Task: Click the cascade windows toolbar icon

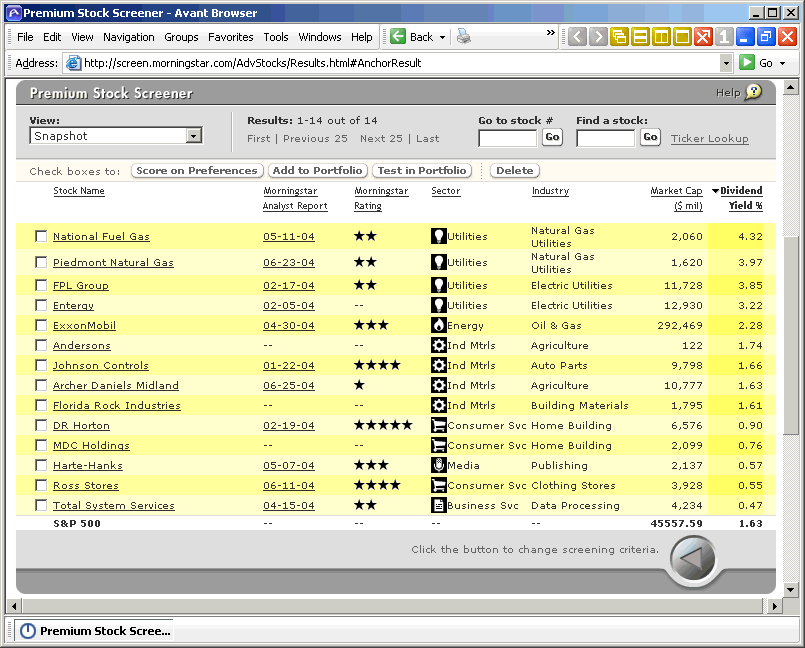Action: [x=620, y=37]
